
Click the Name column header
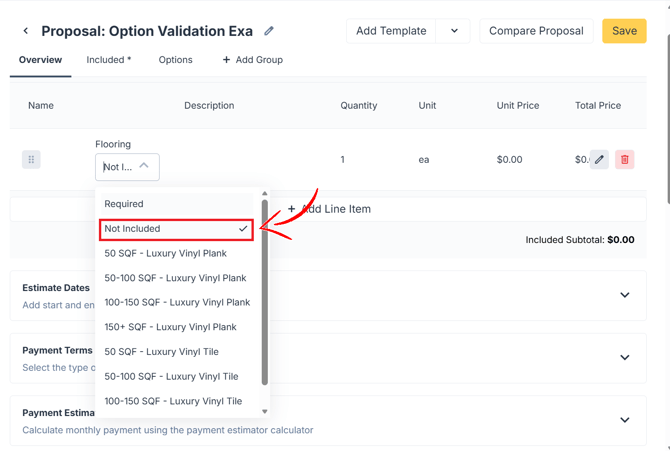pos(41,106)
